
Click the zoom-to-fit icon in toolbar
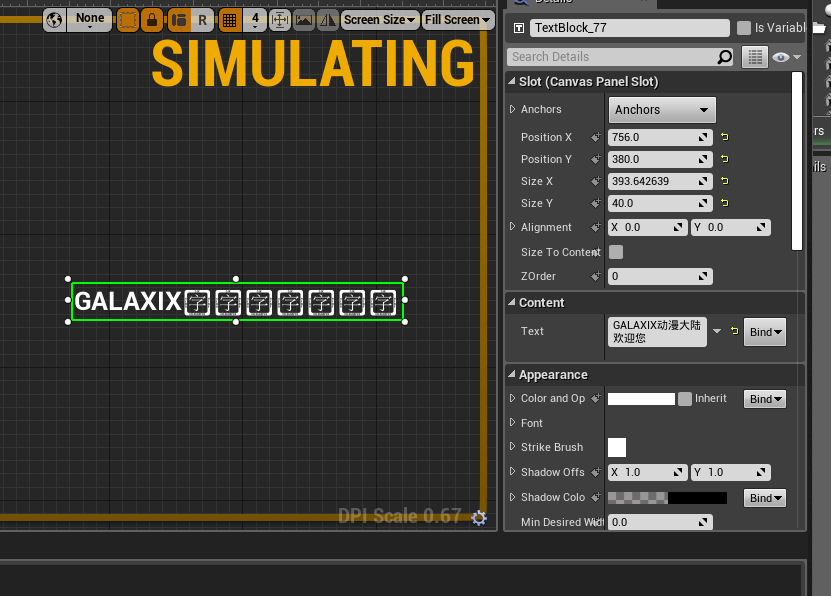(279, 20)
